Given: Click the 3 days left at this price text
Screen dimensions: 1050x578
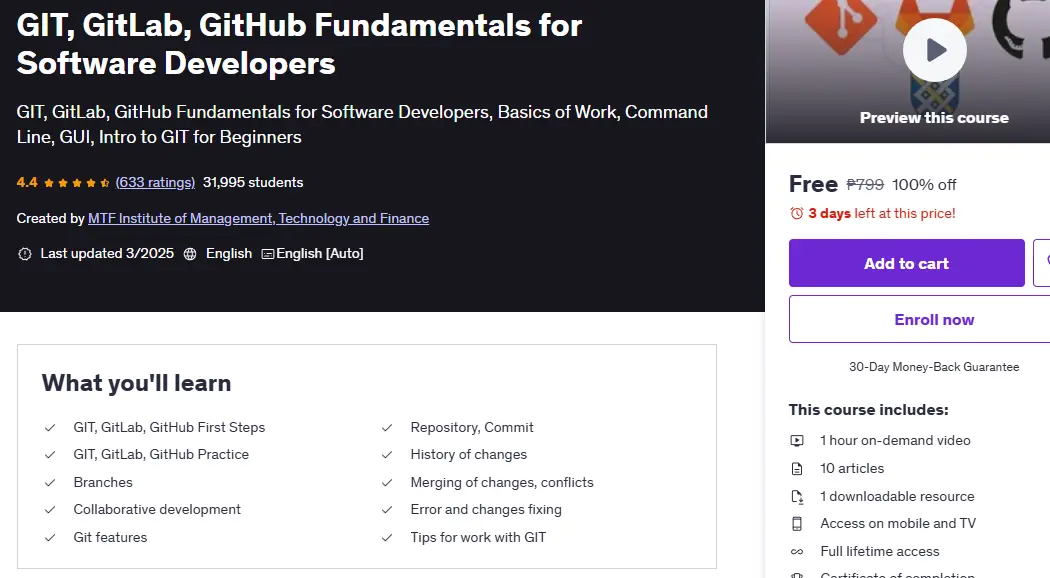Looking at the screenshot, I should pos(882,214).
